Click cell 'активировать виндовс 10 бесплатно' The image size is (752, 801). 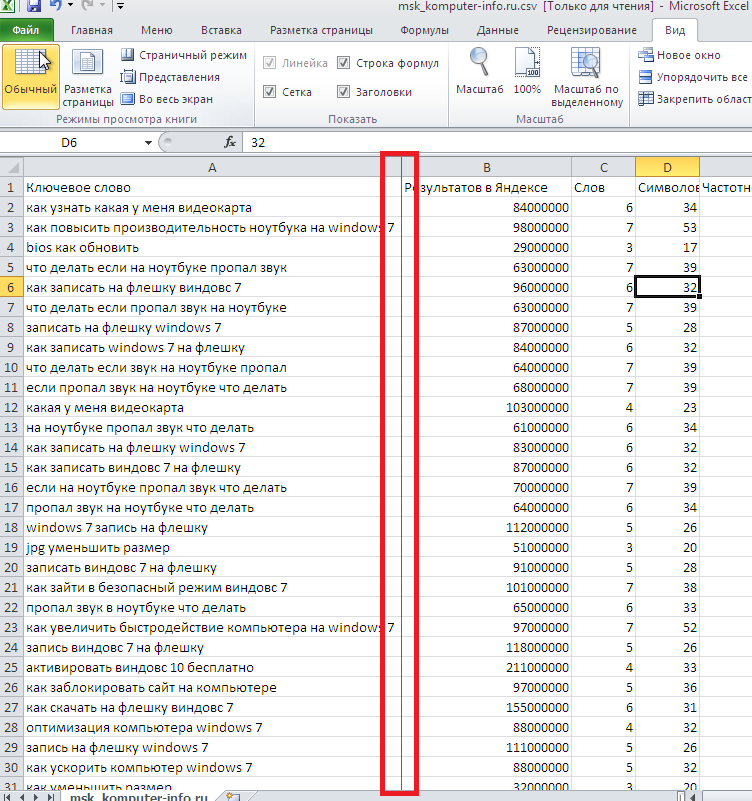(212, 668)
